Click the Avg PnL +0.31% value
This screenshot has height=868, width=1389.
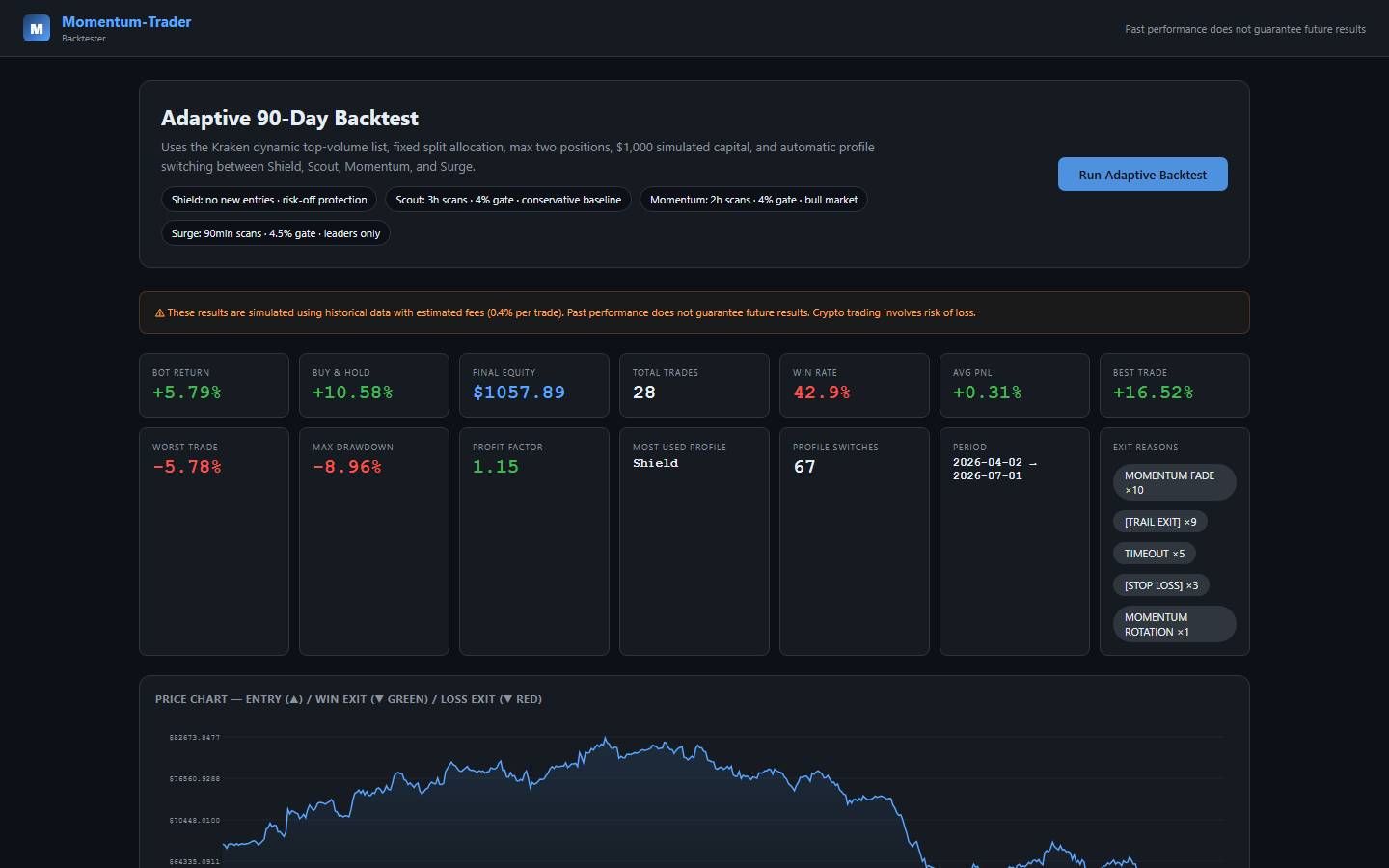[x=988, y=393]
